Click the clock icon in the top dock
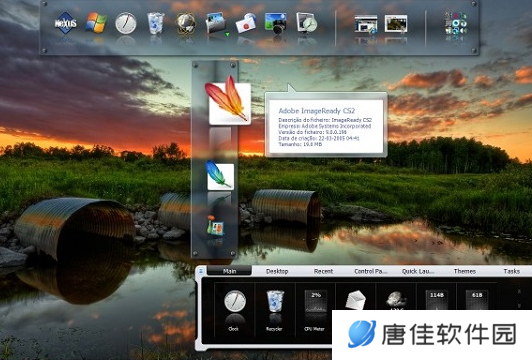 point(126,23)
